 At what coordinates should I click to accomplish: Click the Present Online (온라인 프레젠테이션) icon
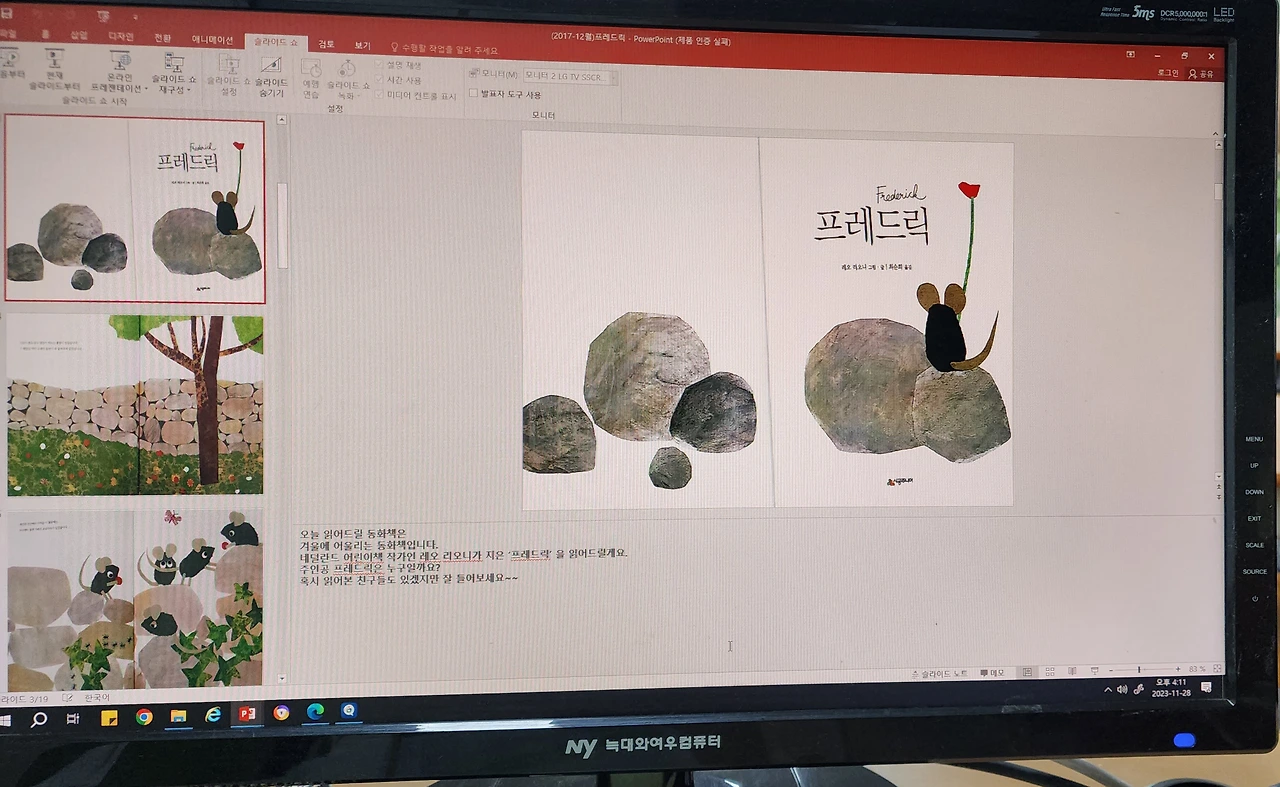pyautogui.click(x=121, y=61)
